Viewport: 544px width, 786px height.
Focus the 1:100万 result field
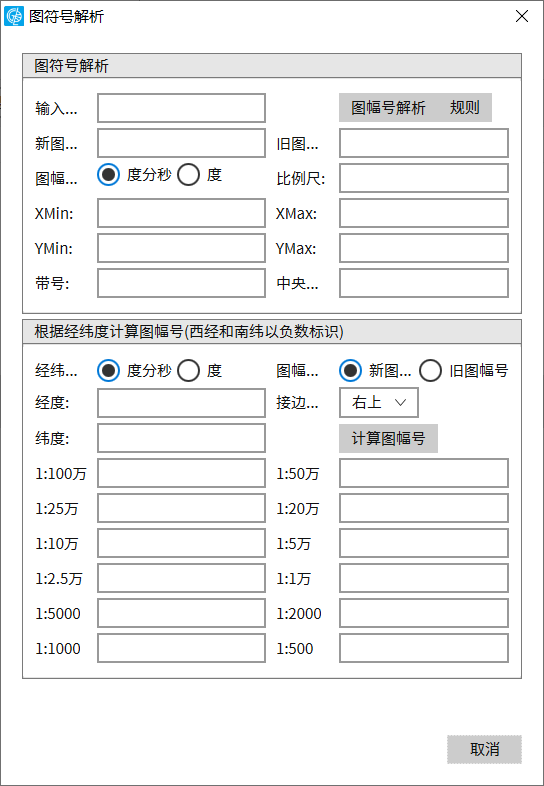(182, 473)
